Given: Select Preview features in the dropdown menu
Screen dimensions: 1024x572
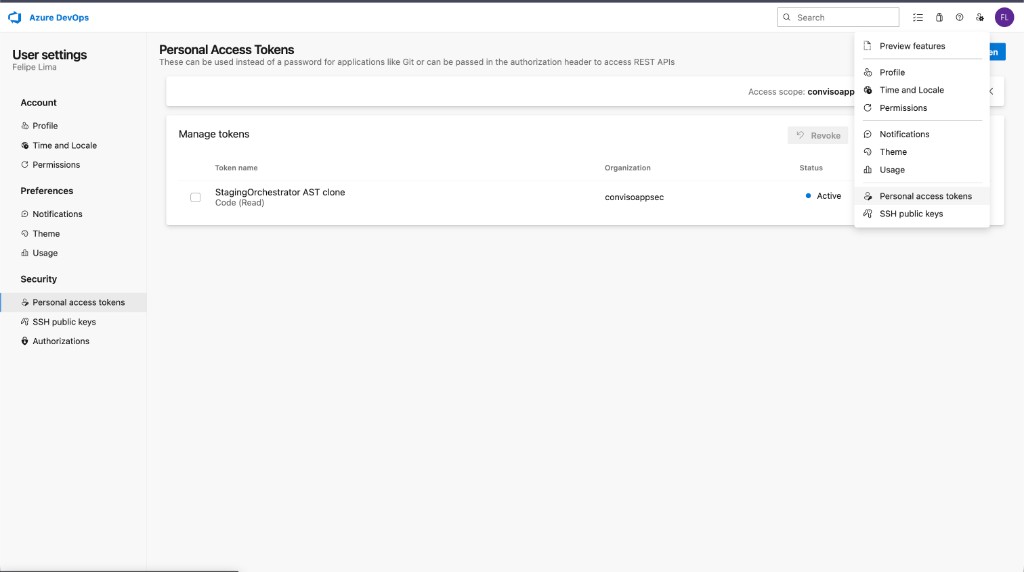Looking at the screenshot, I should 921,46.
